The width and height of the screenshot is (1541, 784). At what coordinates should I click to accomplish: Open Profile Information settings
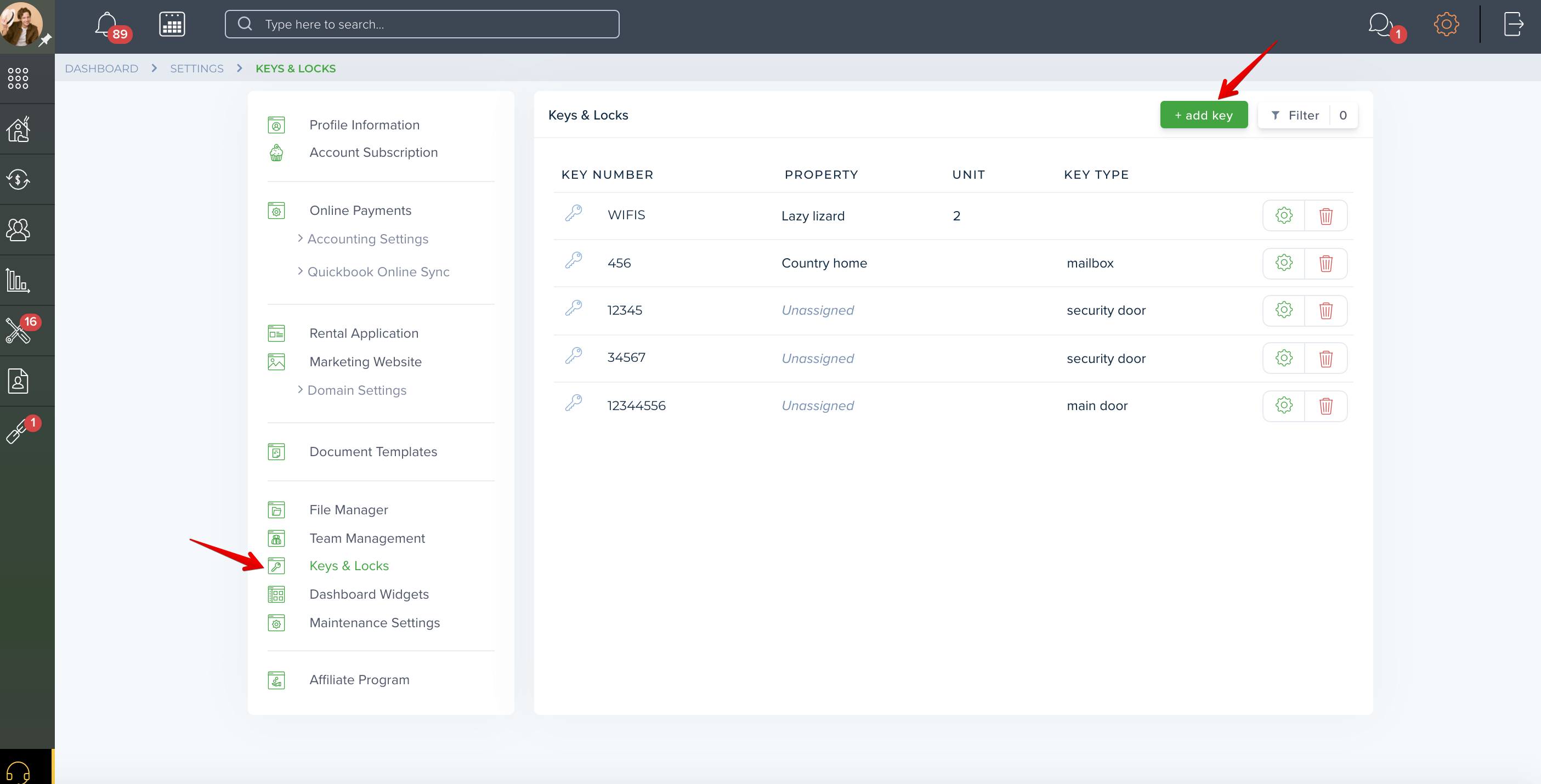pos(364,124)
